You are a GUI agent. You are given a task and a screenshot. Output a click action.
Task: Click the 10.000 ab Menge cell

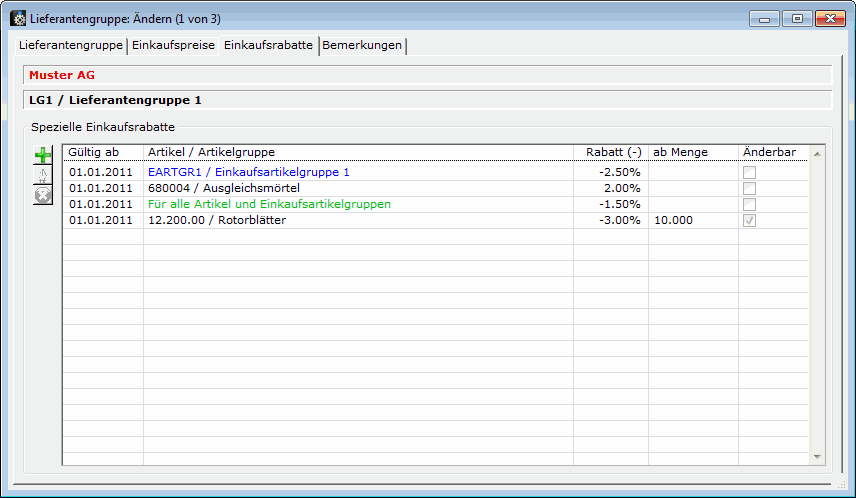(673, 220)
